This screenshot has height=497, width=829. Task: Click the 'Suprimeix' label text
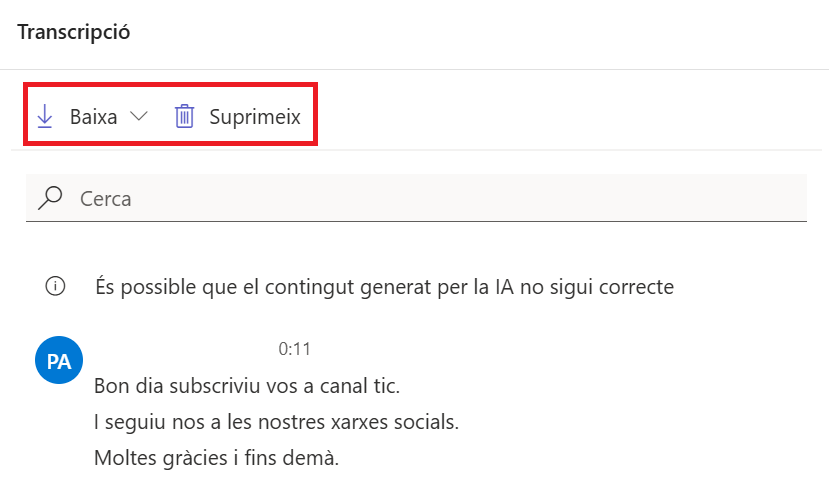coord(255,117)
